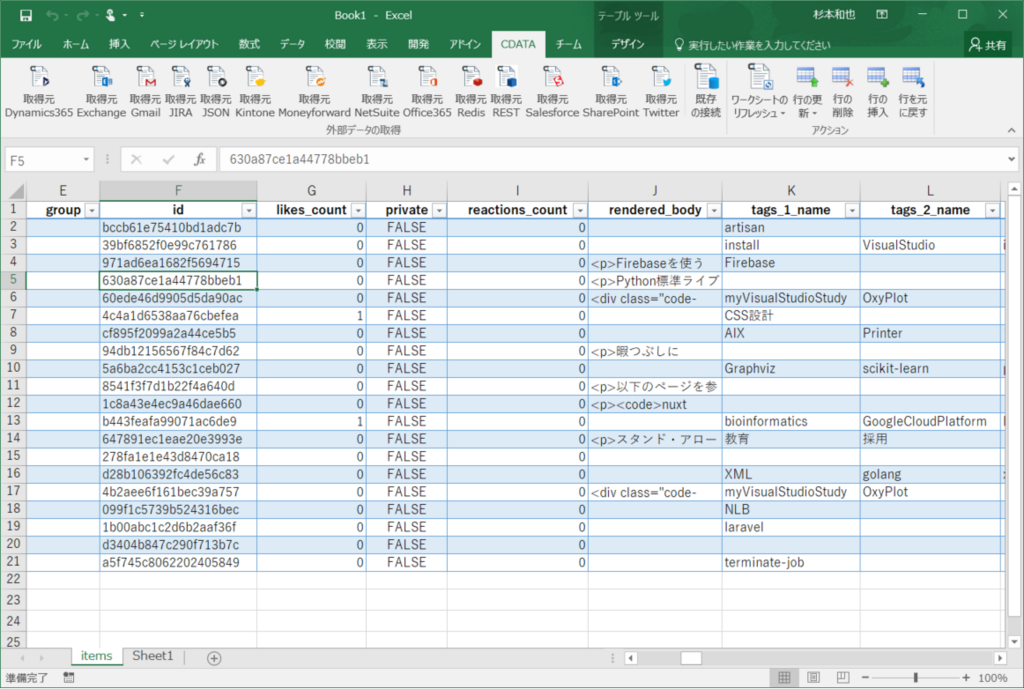This screenshot has height=689, width=1024.
Task: Switch to the Design (デザイン) table tools tab
Action: pyautogui.click(x=628, y=44)
